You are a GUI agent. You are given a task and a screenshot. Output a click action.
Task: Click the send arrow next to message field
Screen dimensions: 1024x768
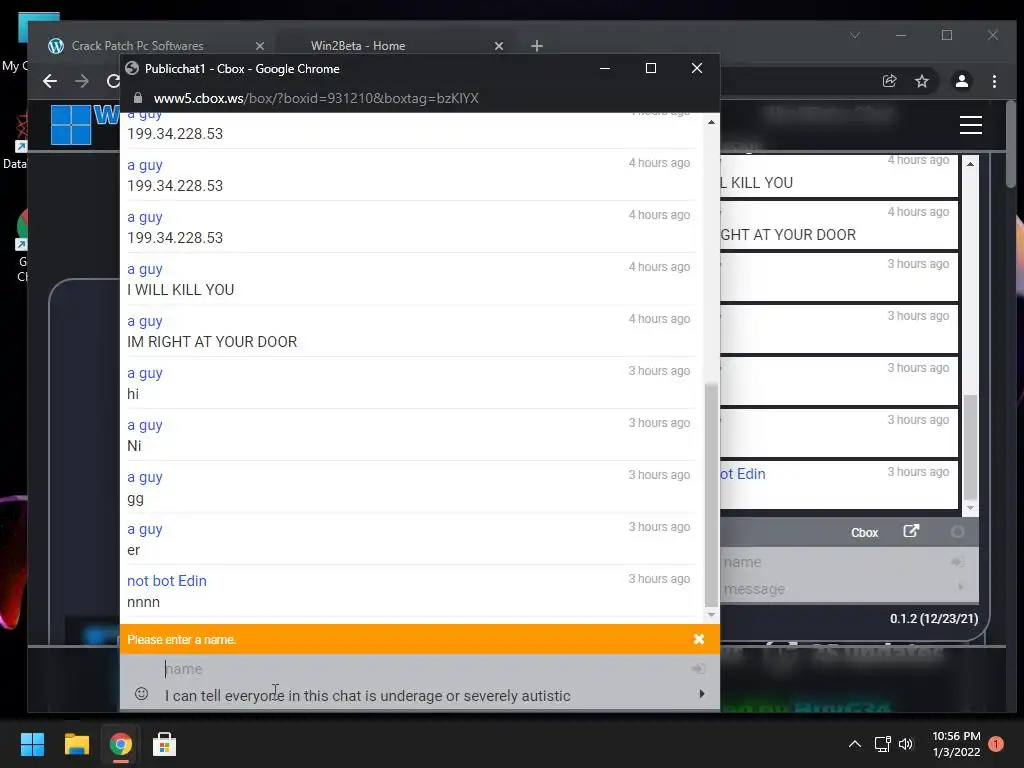(702, 694)
